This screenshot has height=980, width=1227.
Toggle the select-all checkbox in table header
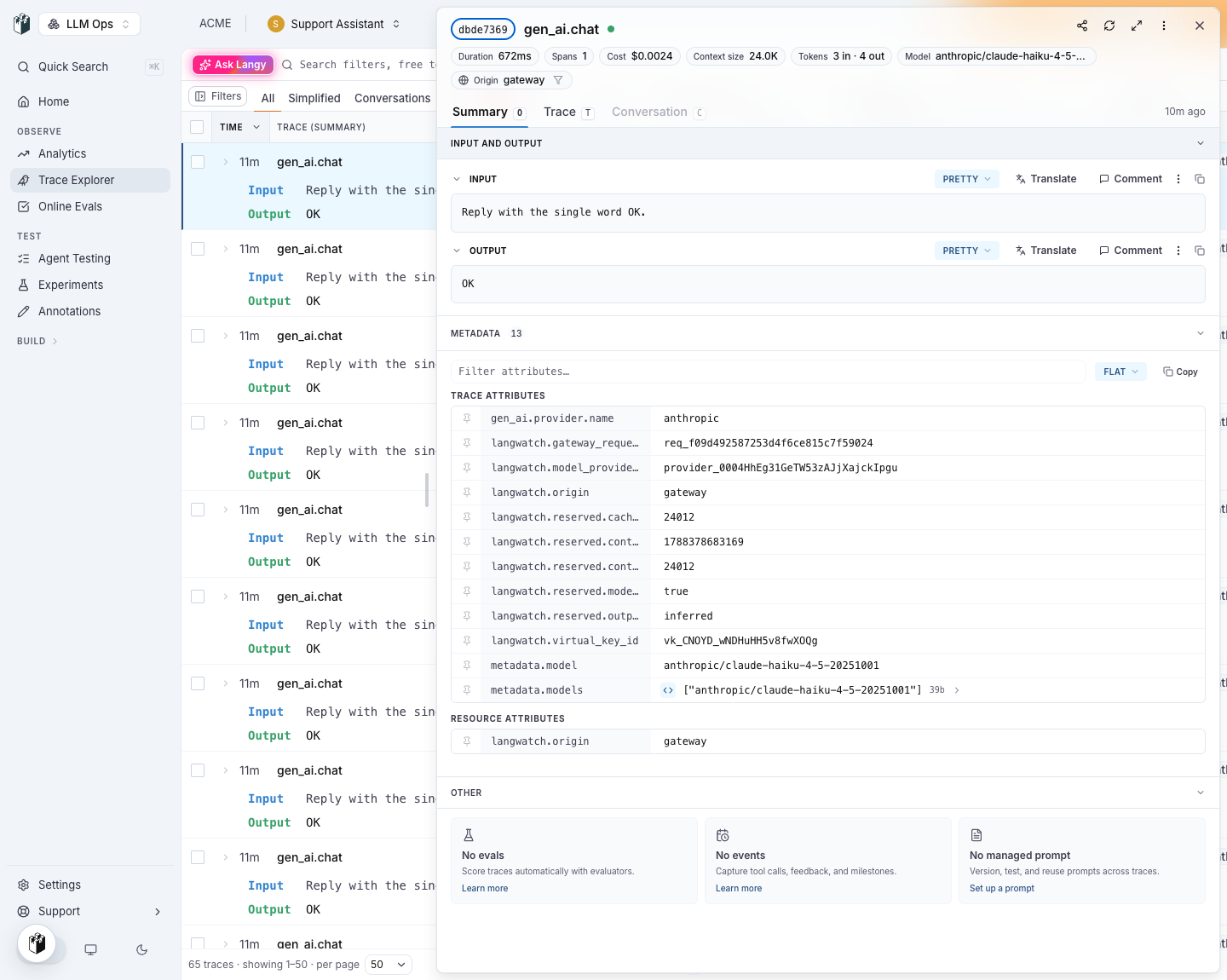pyautogui.click(x=197, y=127)
